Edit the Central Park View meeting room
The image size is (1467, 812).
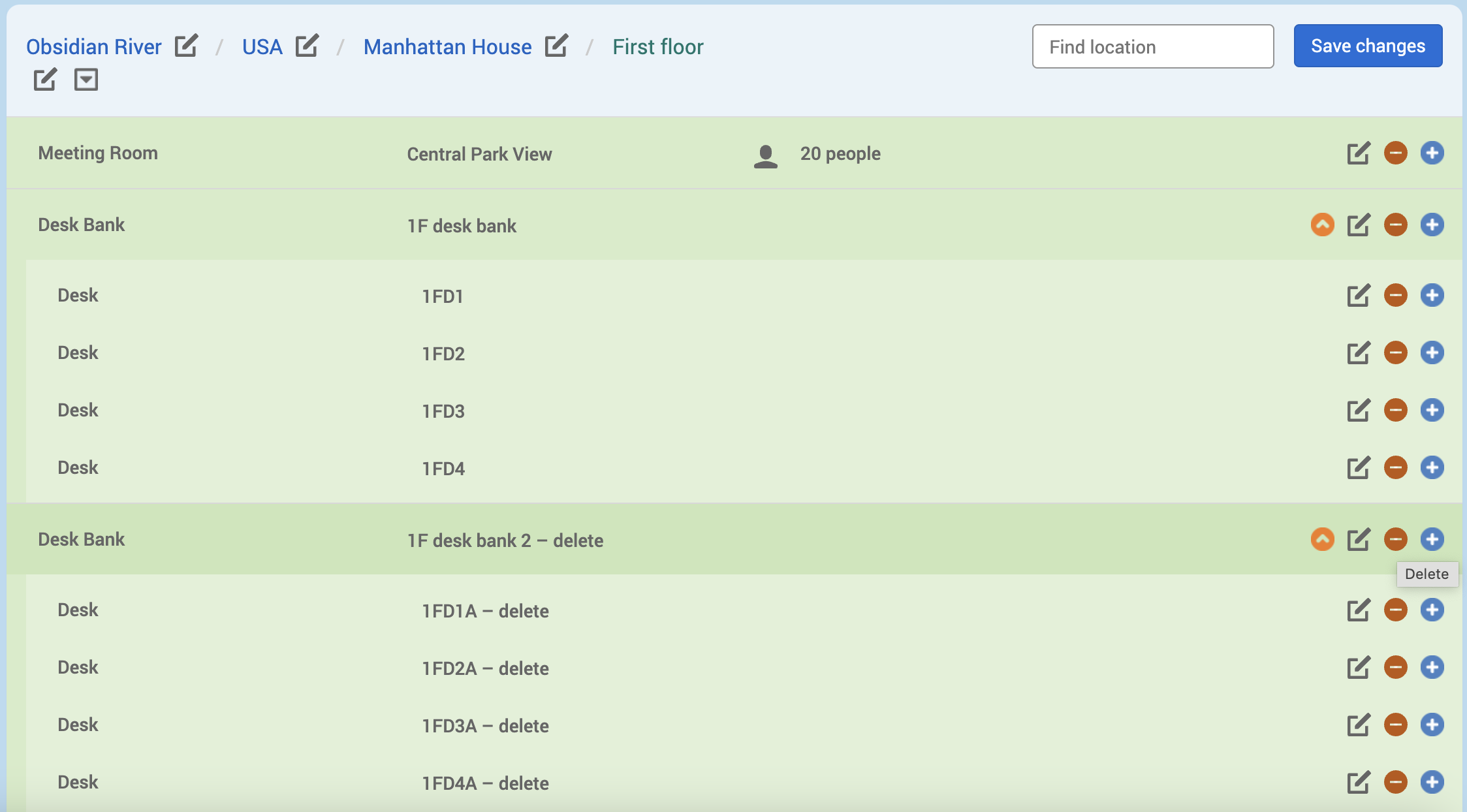click(1358, 153)
